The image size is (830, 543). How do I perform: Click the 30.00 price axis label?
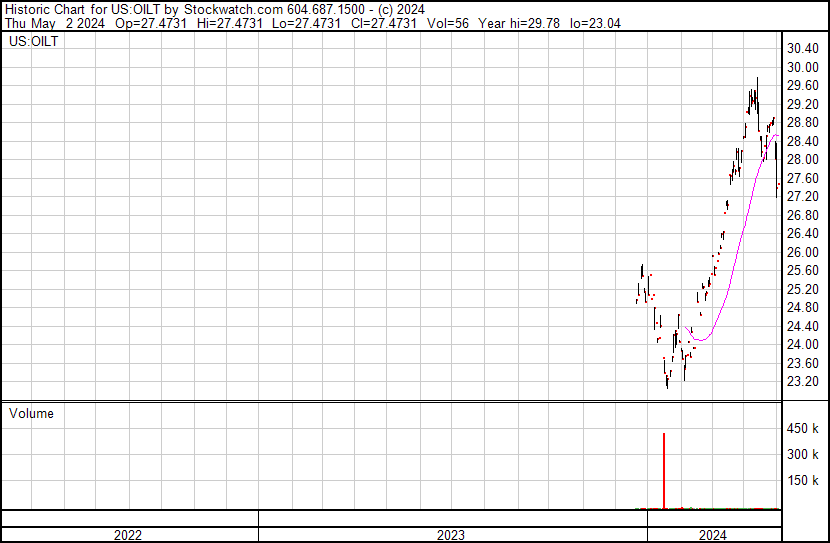pyautogui.click(x=803, y=67)
